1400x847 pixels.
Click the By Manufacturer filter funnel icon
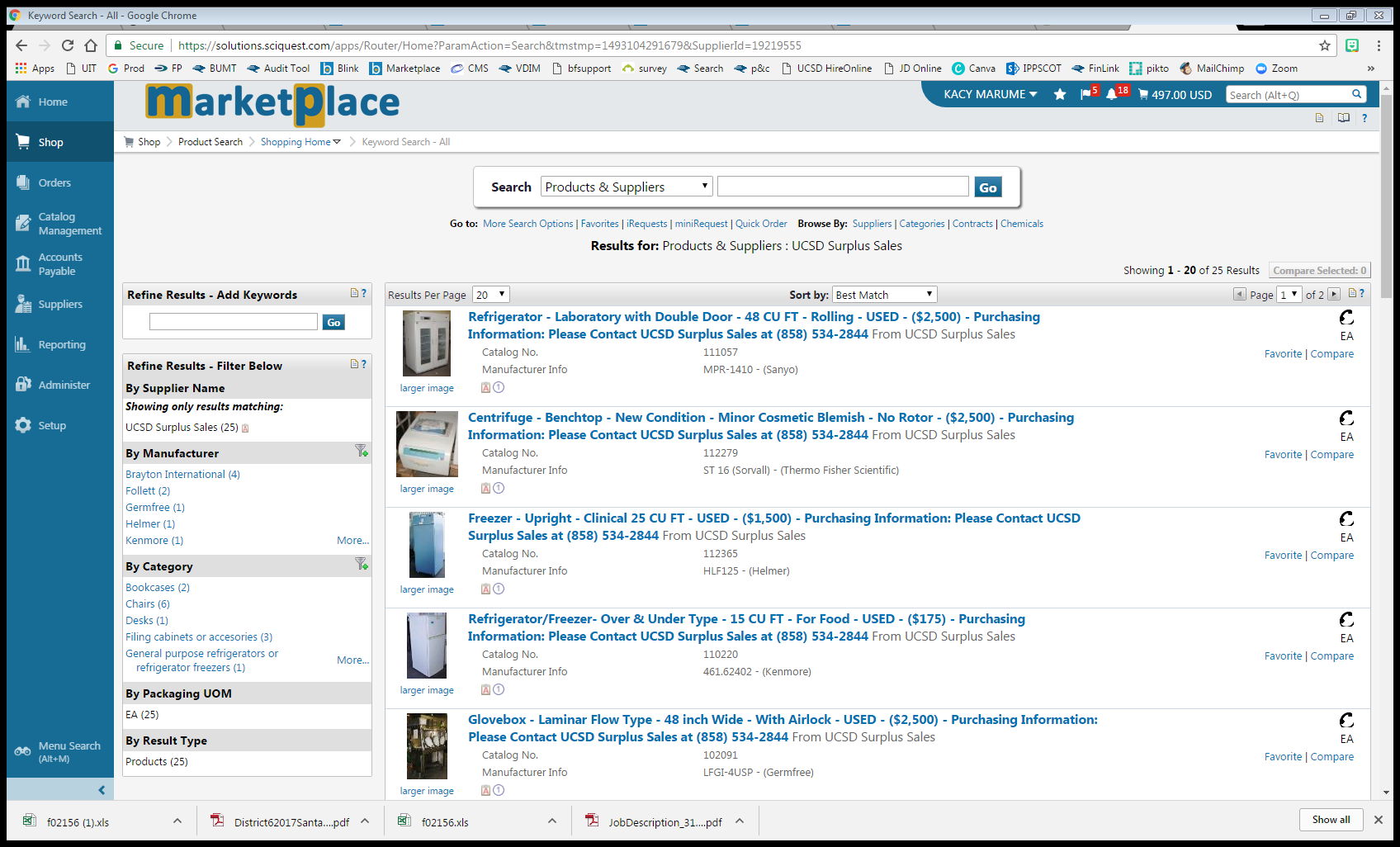coord(362,451)
